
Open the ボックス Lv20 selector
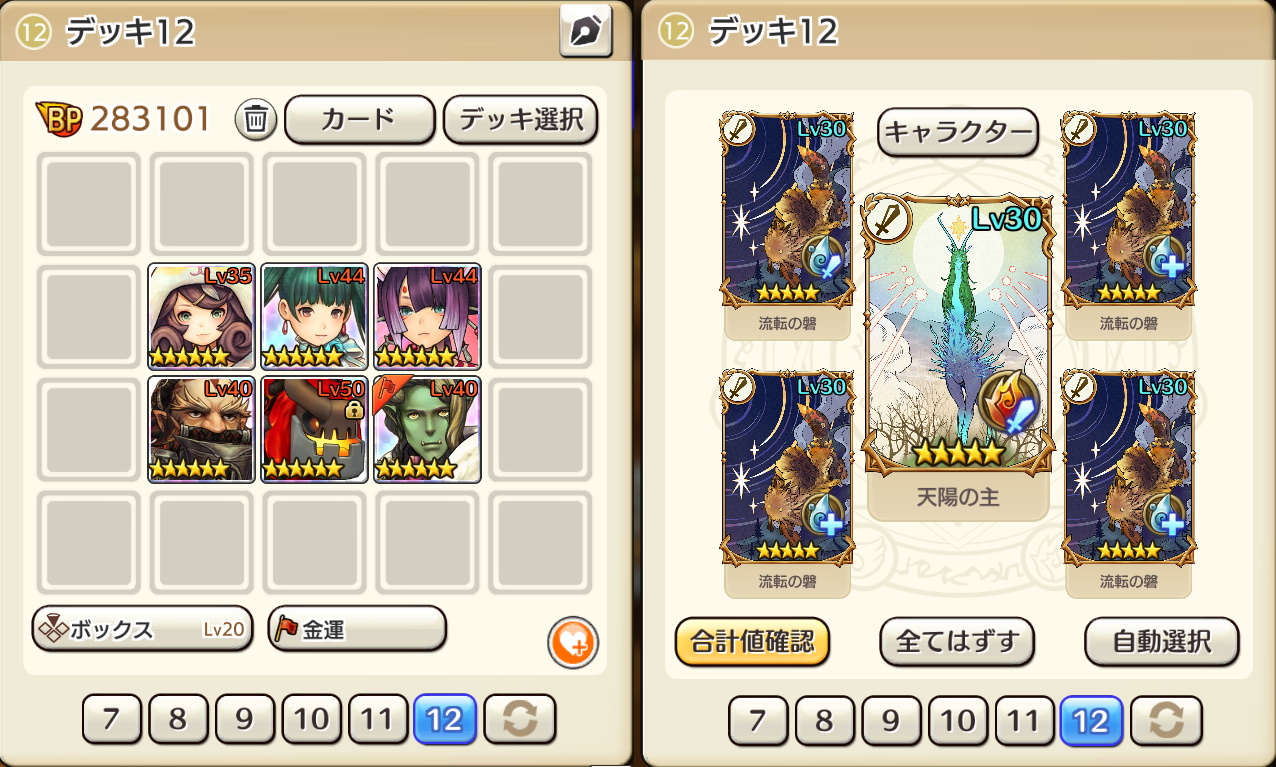coord(142,629)
